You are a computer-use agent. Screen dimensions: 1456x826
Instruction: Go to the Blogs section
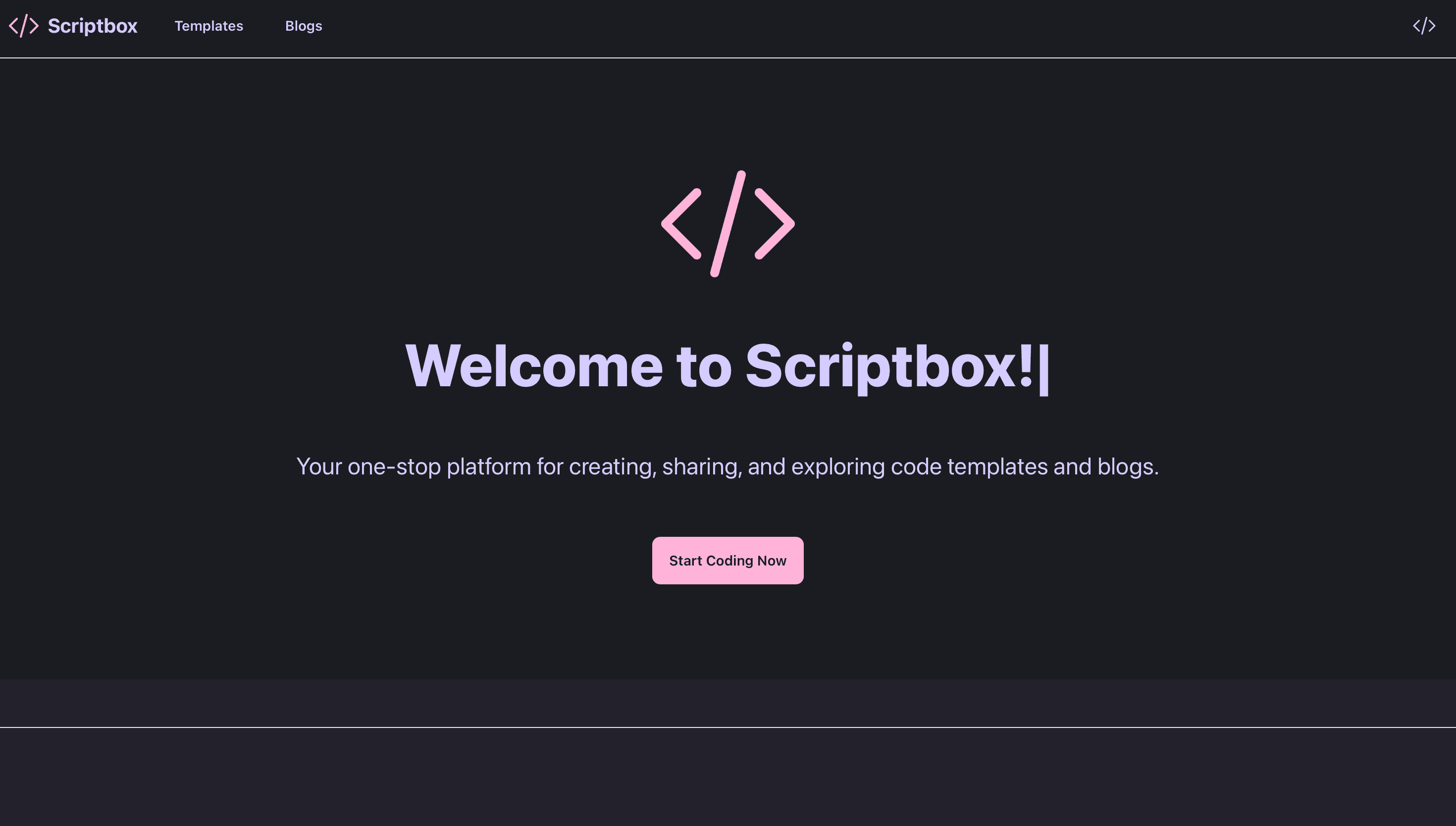point(304,26)
